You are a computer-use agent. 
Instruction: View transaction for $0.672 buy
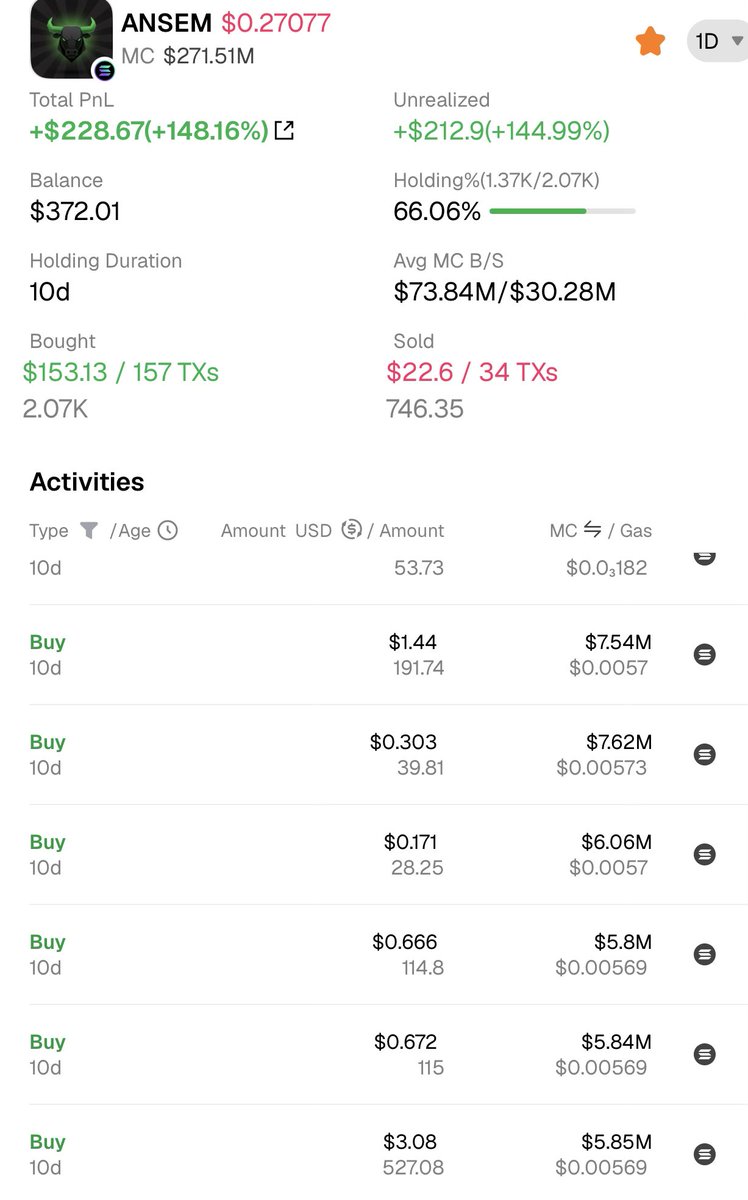(705, 1054)
